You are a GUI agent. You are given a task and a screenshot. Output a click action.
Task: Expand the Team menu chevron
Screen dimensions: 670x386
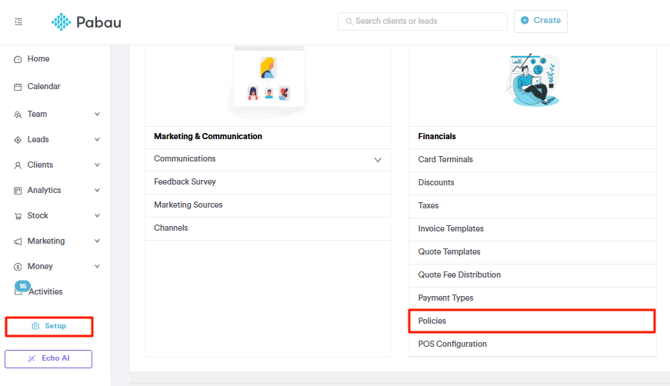tap(97, 114)
